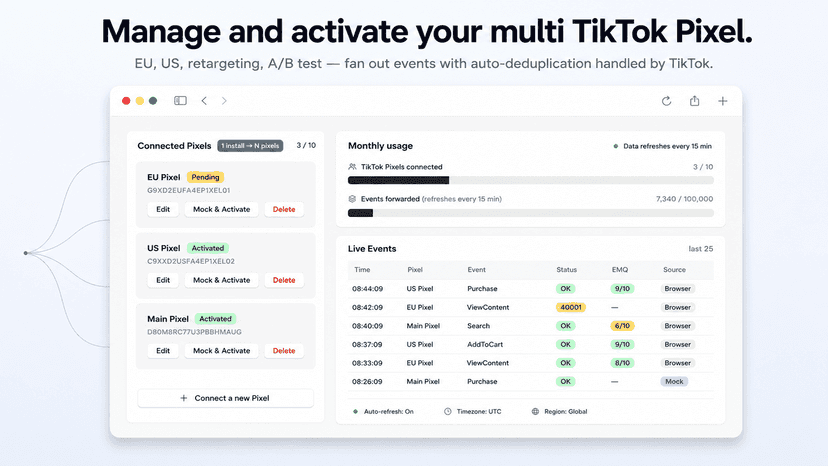This screenshot has height=466, width=828.
Task: Add a new tab with plus icon
Action: click(x=722, y=101)
